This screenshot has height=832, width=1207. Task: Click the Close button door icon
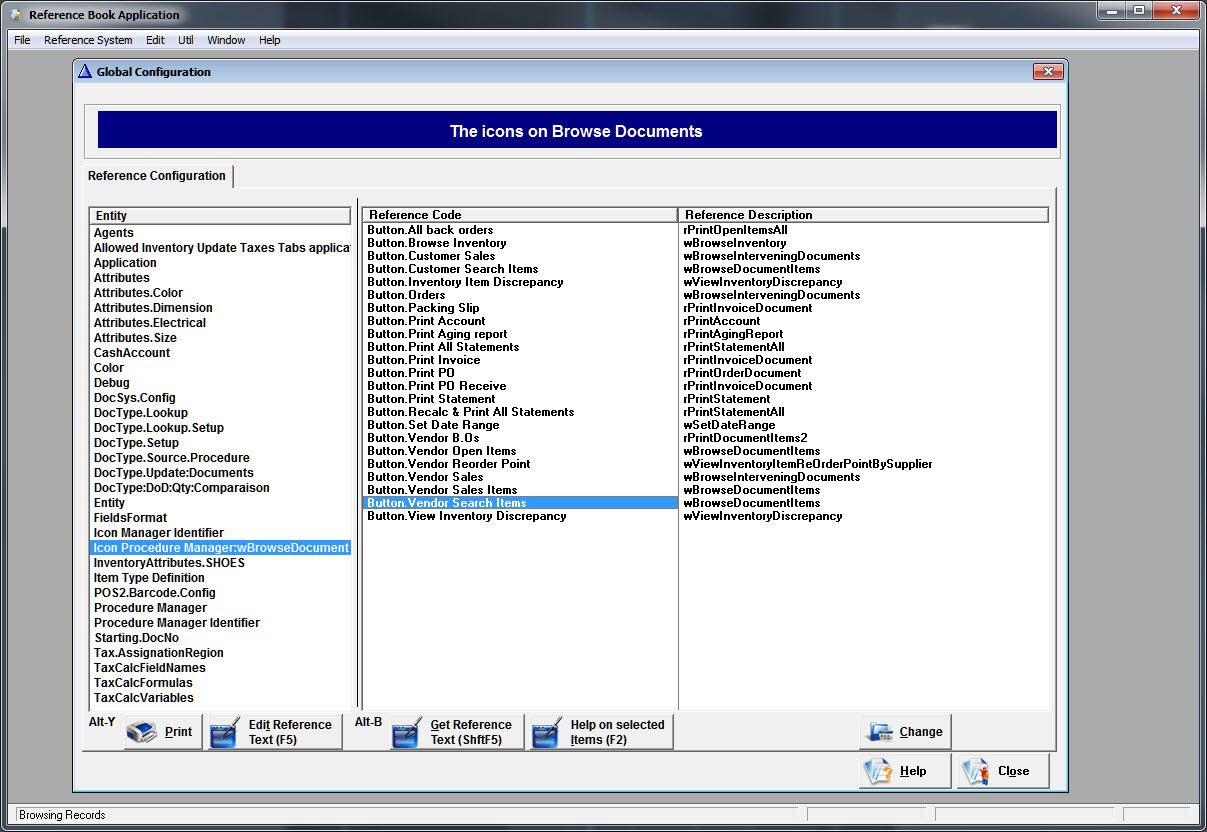pyautogui.click(x=976, y=771)
